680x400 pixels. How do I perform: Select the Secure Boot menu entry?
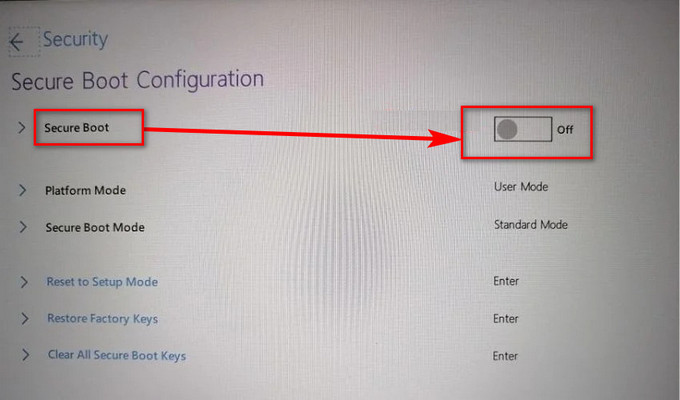(x=76, y=128)
